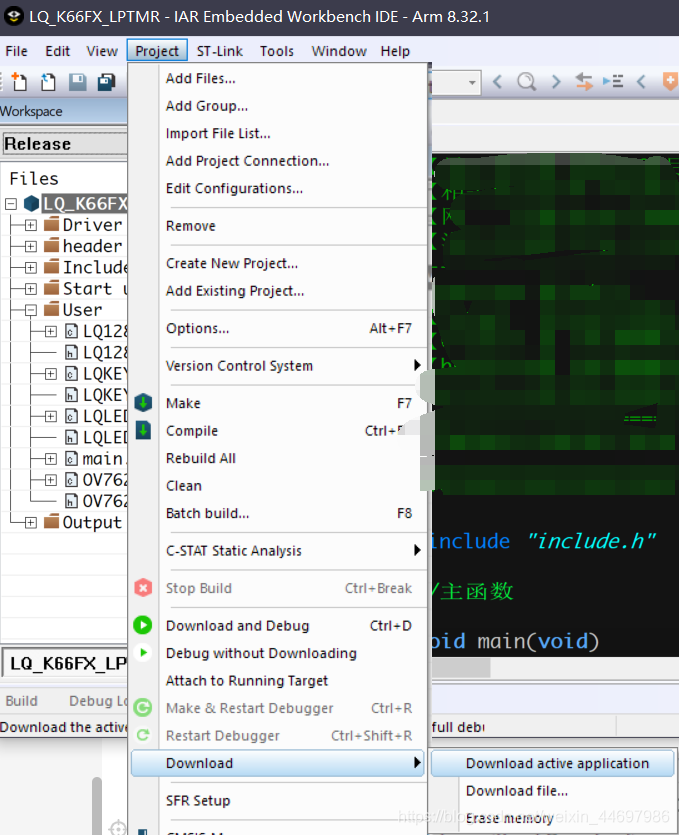Select Attach to Running Target
The width and height of the screenshot is (679, 835).
[279, 681]
